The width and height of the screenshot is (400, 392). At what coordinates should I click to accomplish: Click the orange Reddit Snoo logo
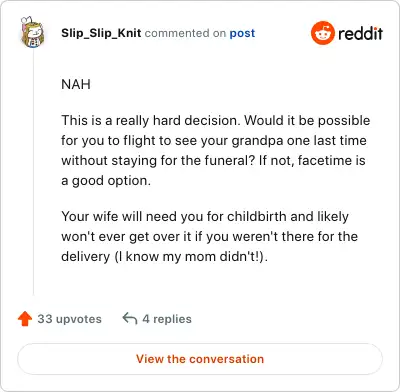323,33
